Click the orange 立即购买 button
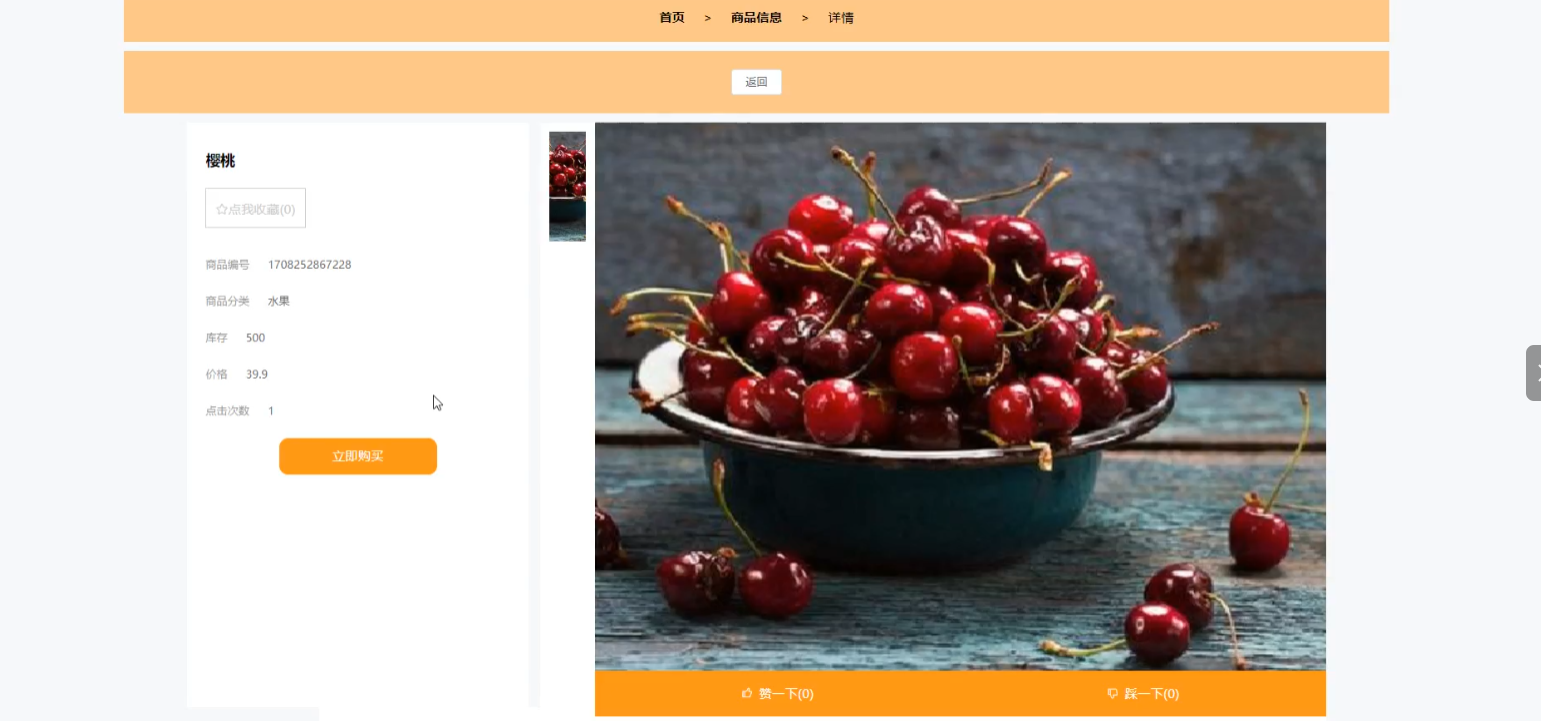Viewport: 1541px width, 721px height. tap(358, 456)
